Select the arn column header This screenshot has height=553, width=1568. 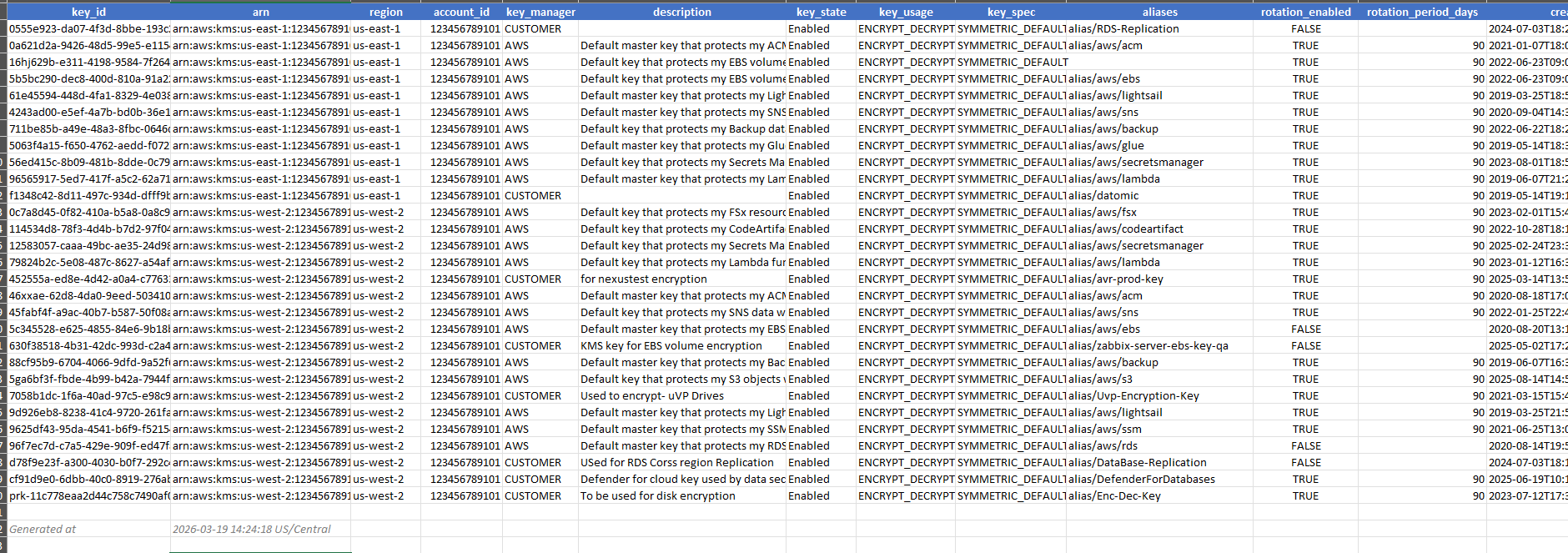[x=260, y=12]
